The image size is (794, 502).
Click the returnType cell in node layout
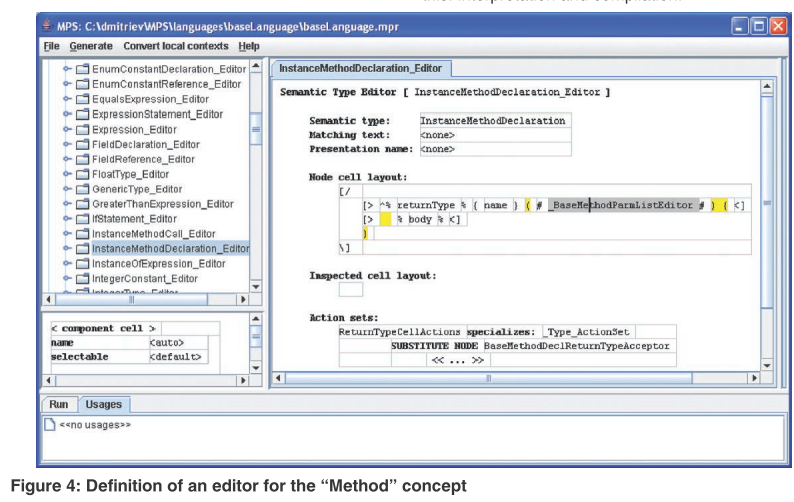pos(426,205)
